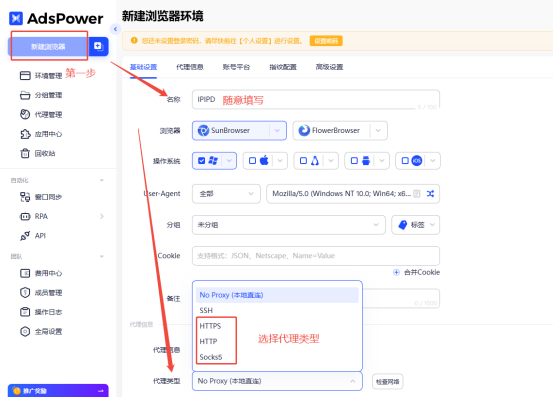This screenshot has height=397, width=554.
Task: Click the Cookie input field
Action: [316, 256]
